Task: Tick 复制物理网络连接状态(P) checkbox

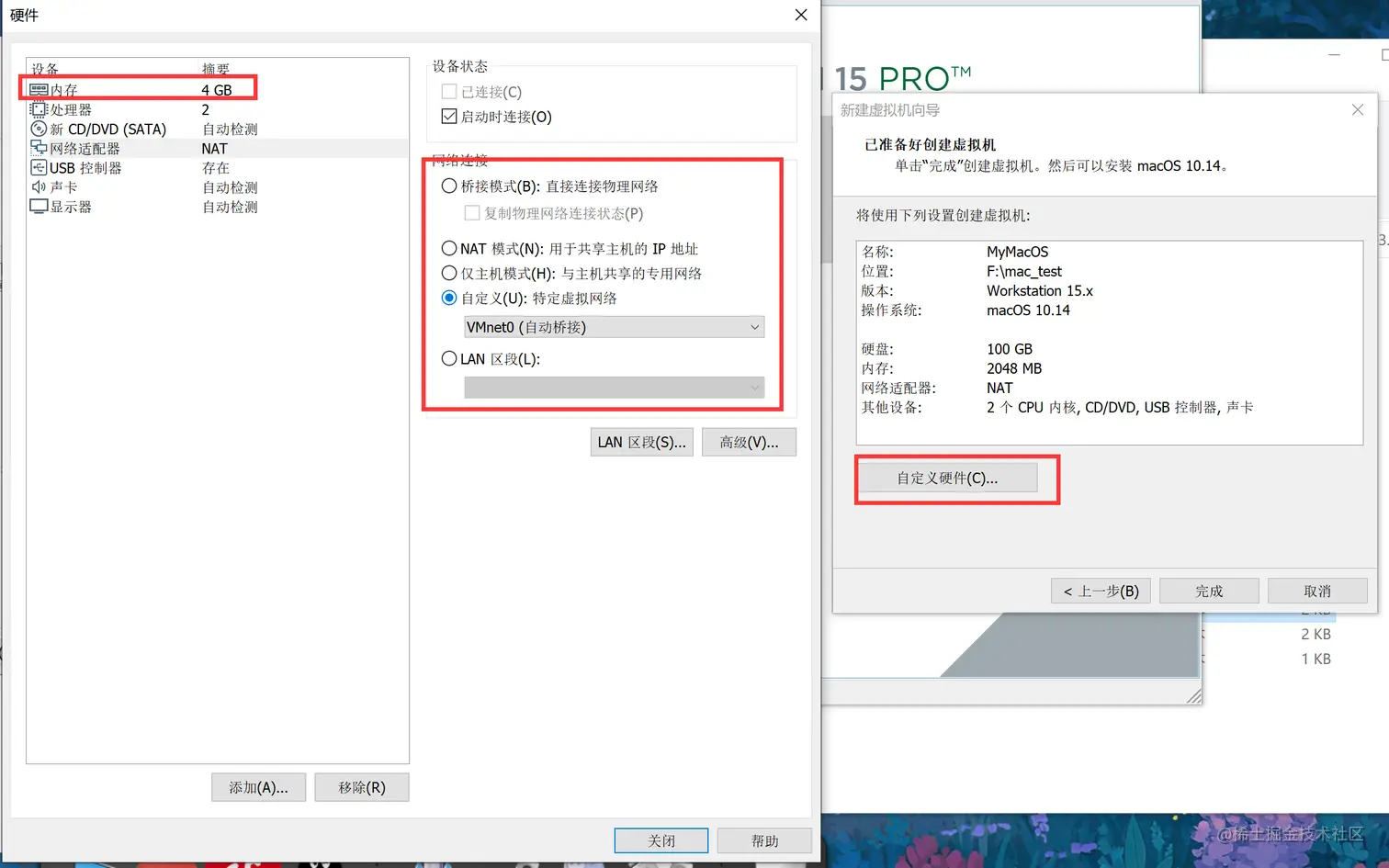Action: pyautogui.click(x=472, y=213)
